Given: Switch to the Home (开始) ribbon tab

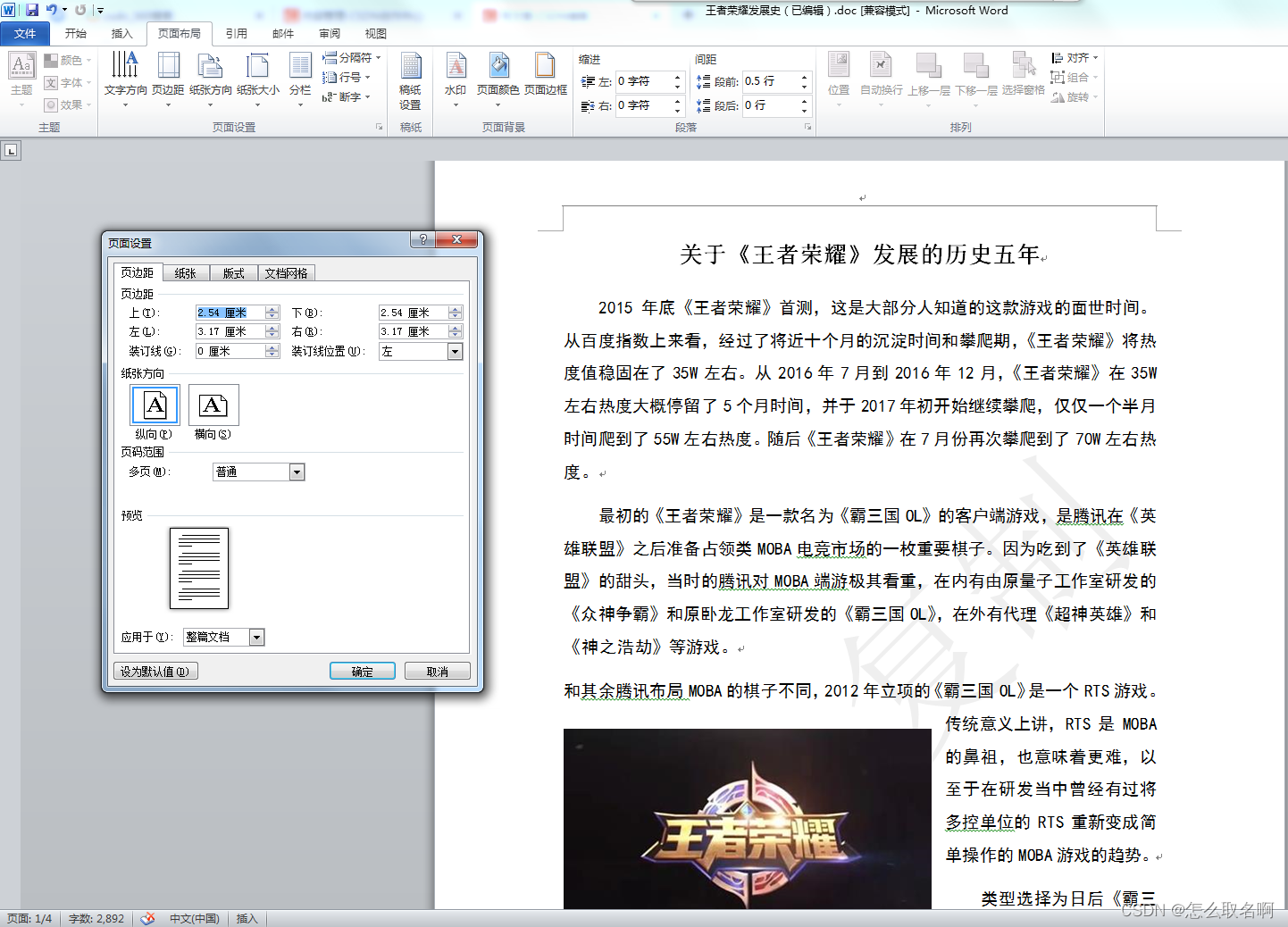Looking at the screenshot, I should pos(76,33).
